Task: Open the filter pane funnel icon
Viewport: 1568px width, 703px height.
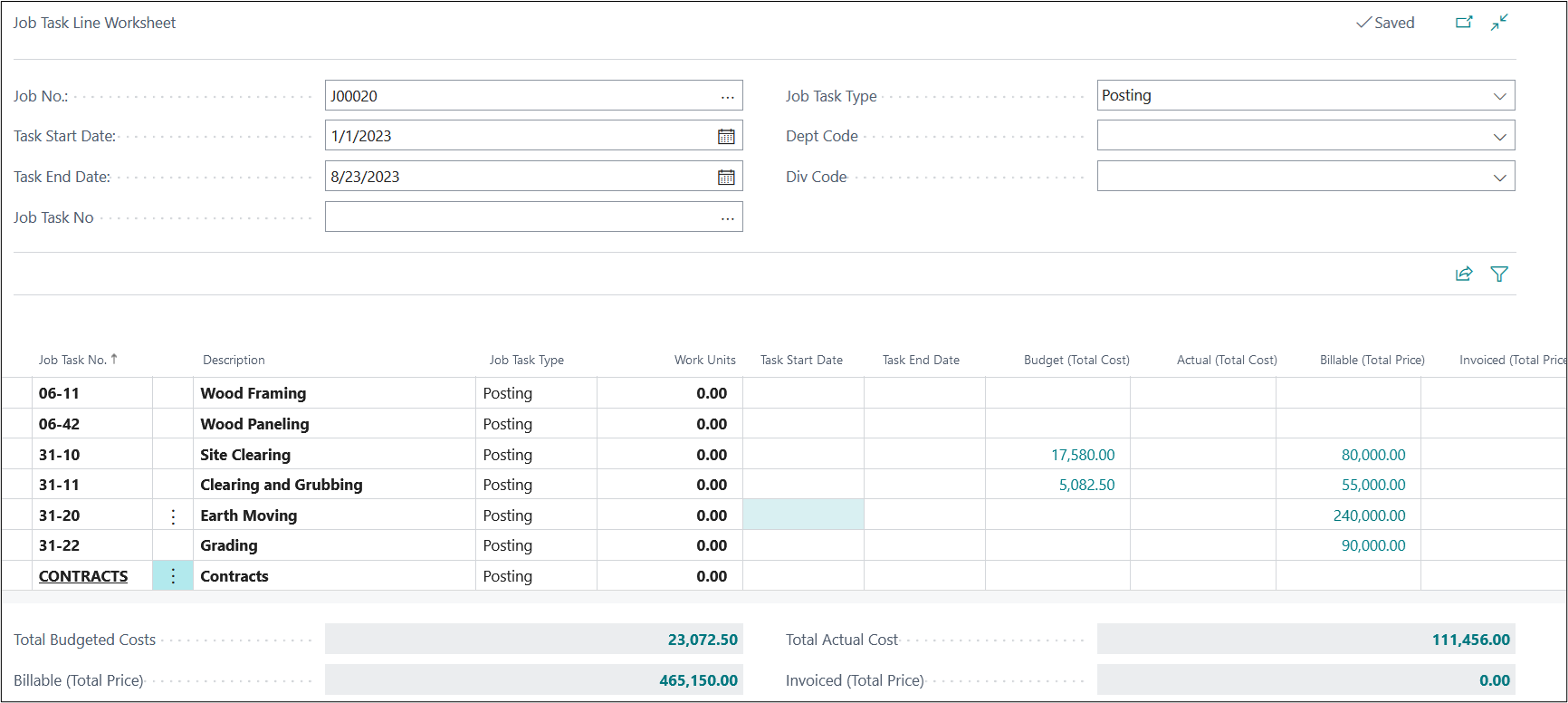Action: tap(1499, 274)
